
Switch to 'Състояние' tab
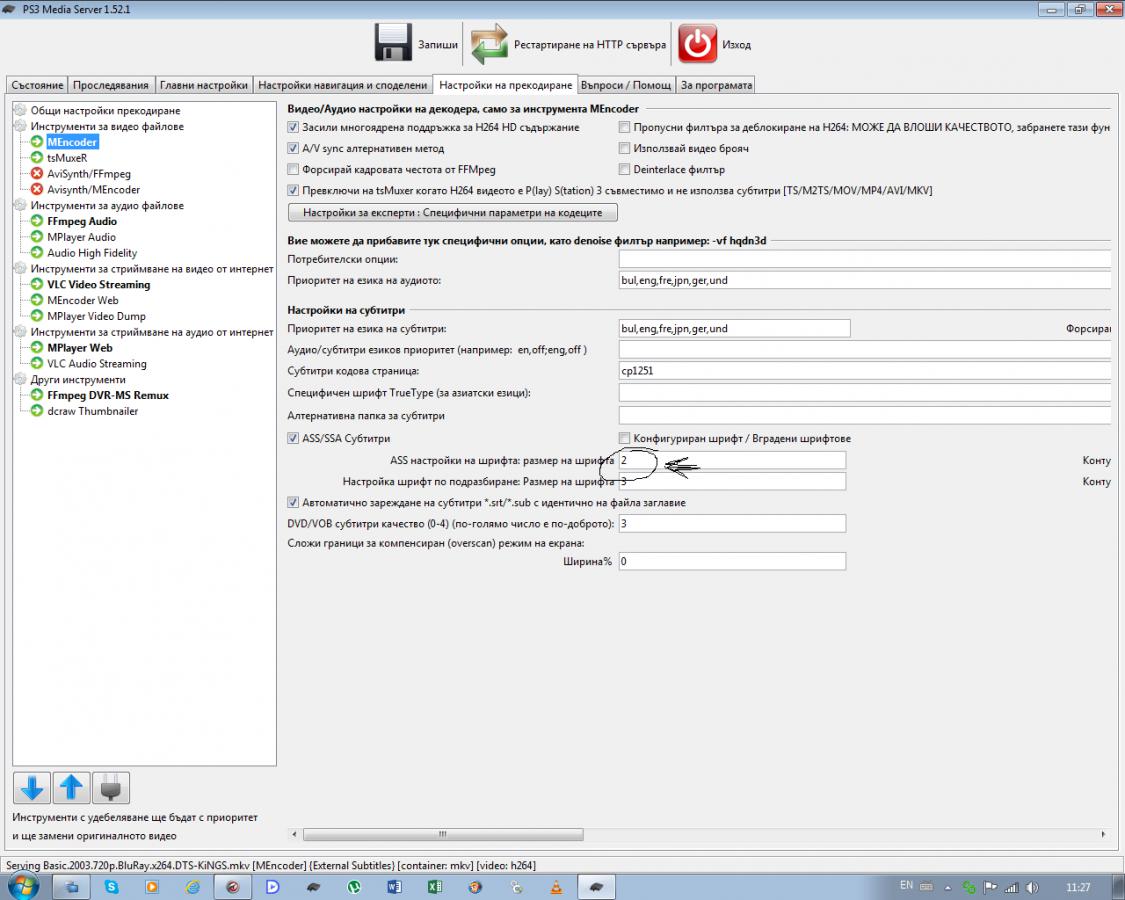[37, 85]
